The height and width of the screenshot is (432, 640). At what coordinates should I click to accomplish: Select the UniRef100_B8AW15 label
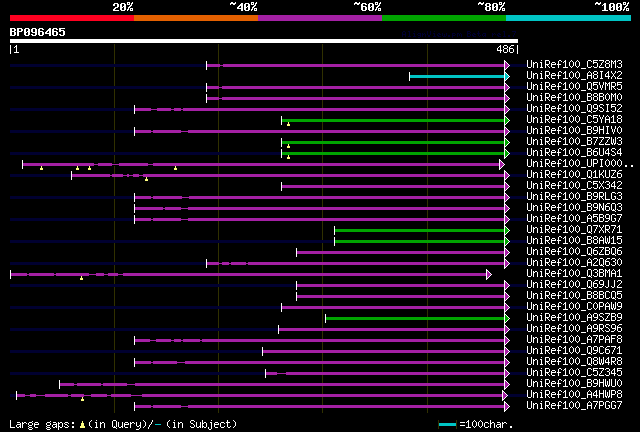(x=574, y=241)
